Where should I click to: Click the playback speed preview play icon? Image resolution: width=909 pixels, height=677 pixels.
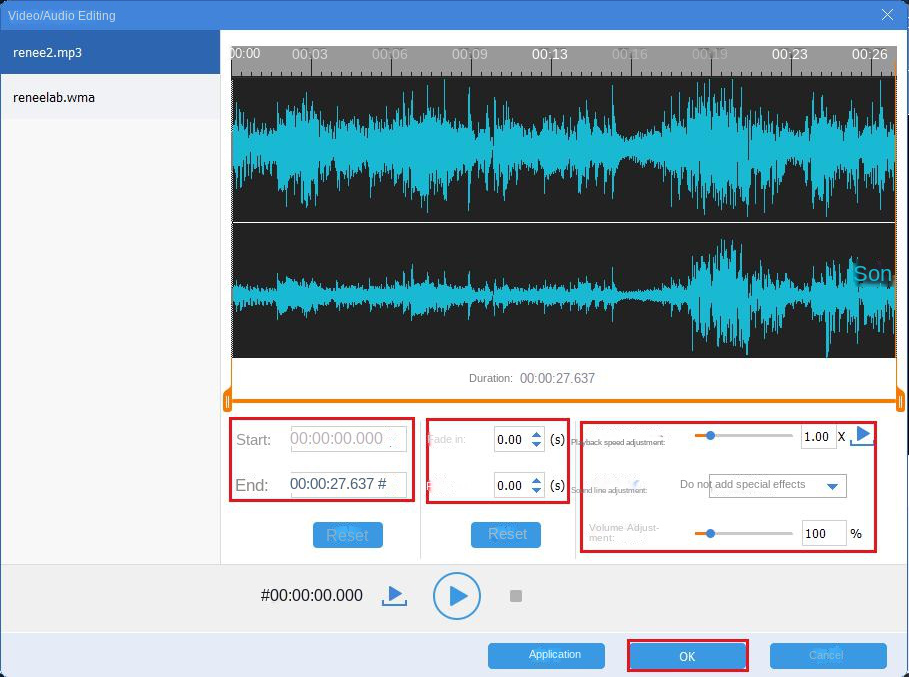click(x=861, y=436)
